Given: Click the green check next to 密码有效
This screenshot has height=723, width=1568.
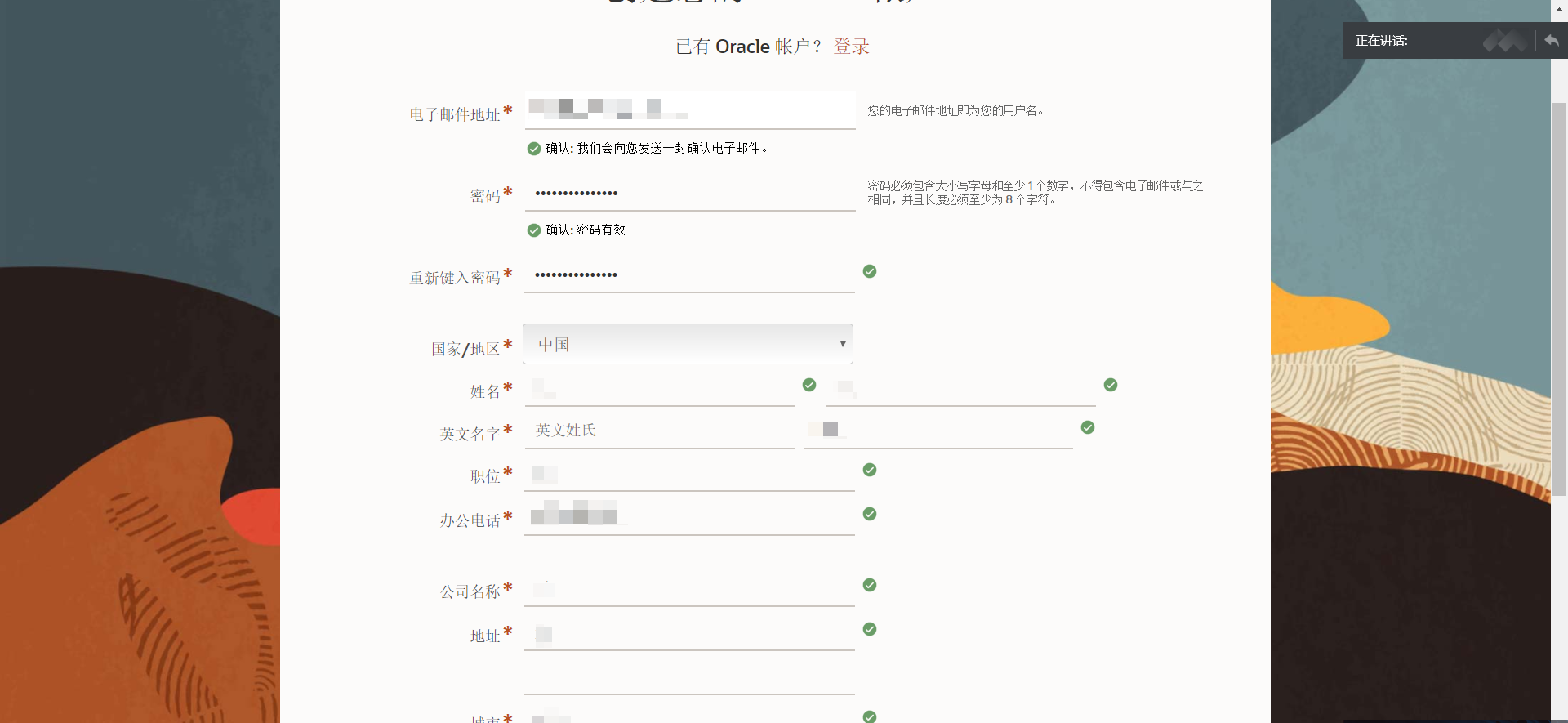Looking at the screenshot, I should (534, 230).
